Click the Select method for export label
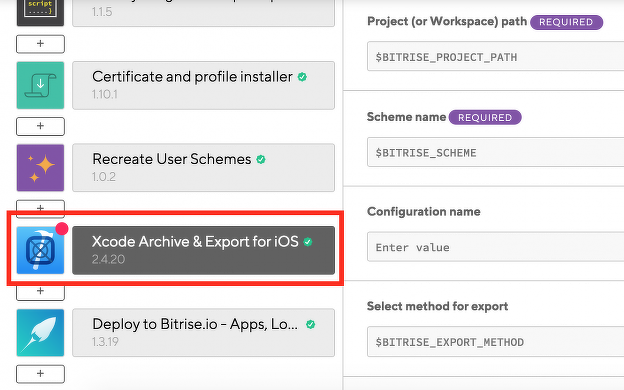This screenshot has width=624, height=390. click(x=437, y=306)
